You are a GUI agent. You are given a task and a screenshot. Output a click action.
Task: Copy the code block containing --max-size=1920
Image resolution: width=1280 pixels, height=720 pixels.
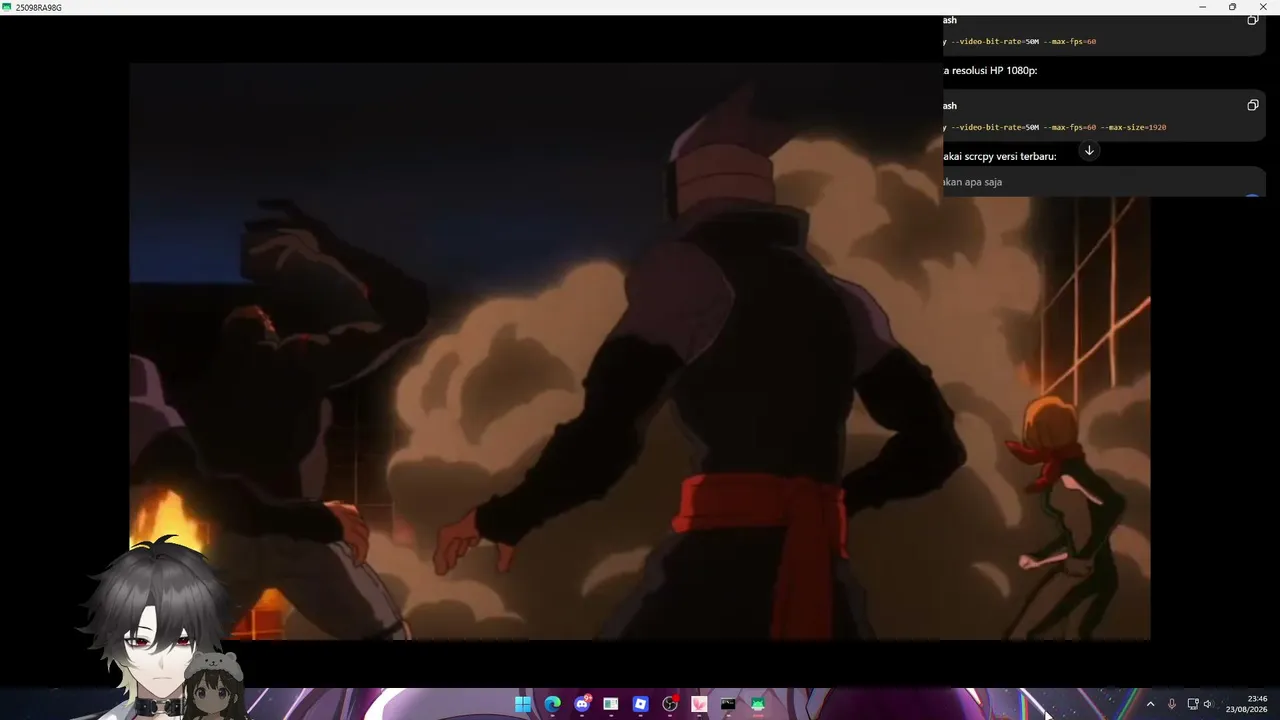(x=1252, y=105)
